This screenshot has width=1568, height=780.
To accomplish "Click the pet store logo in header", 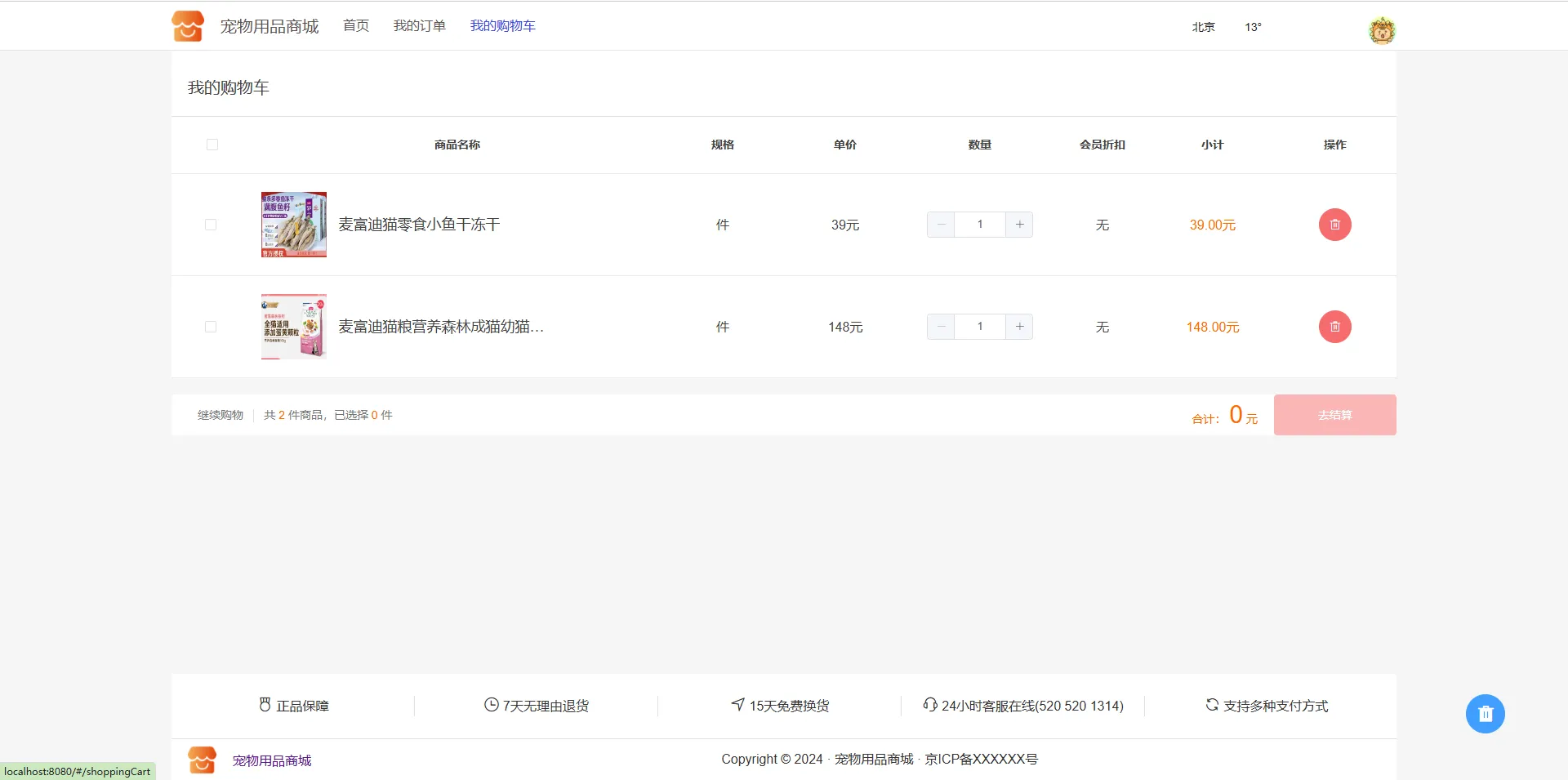I will point(188,26).
